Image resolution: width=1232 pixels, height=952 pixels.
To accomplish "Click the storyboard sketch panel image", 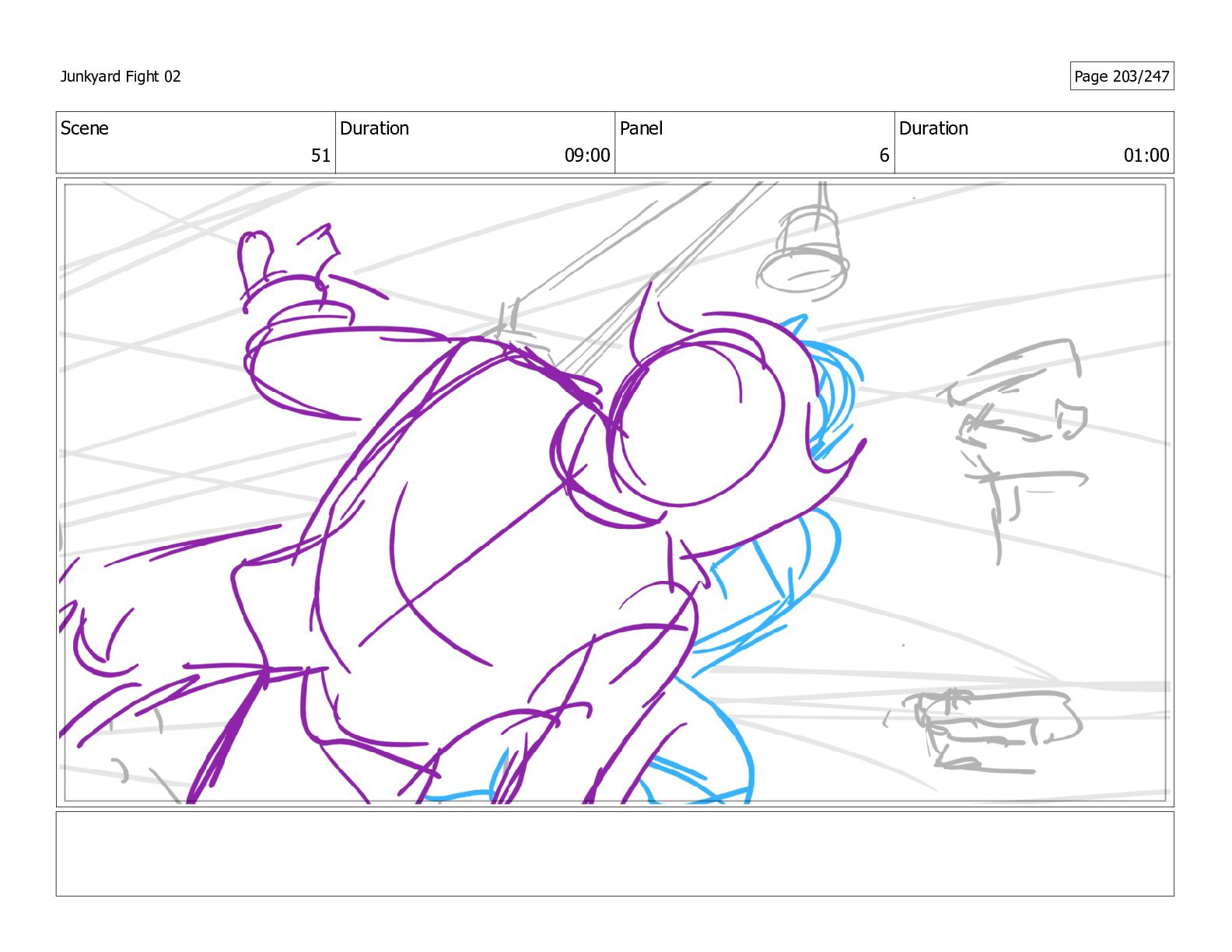I will 614,492.
